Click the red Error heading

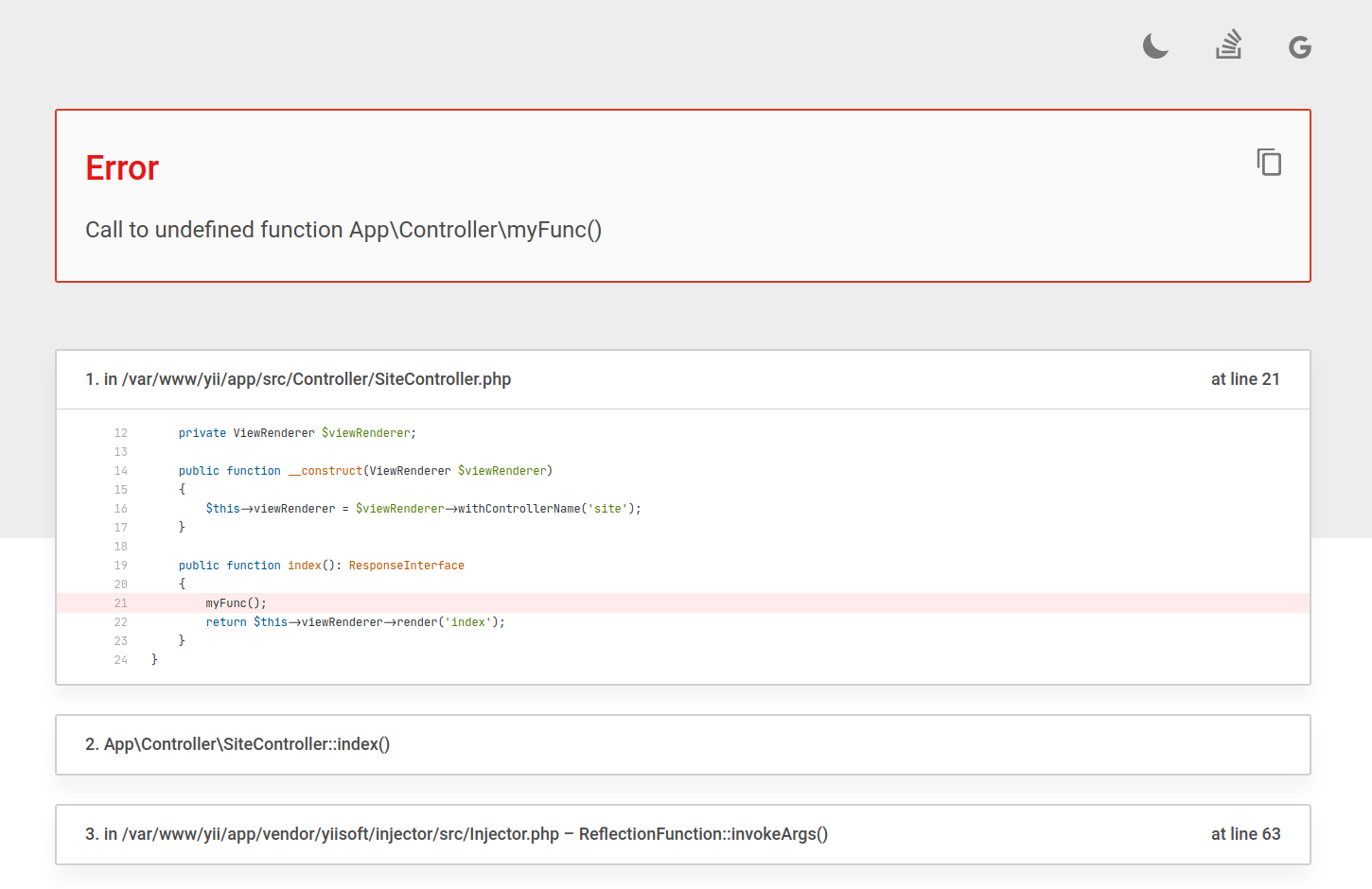[121, 167]
